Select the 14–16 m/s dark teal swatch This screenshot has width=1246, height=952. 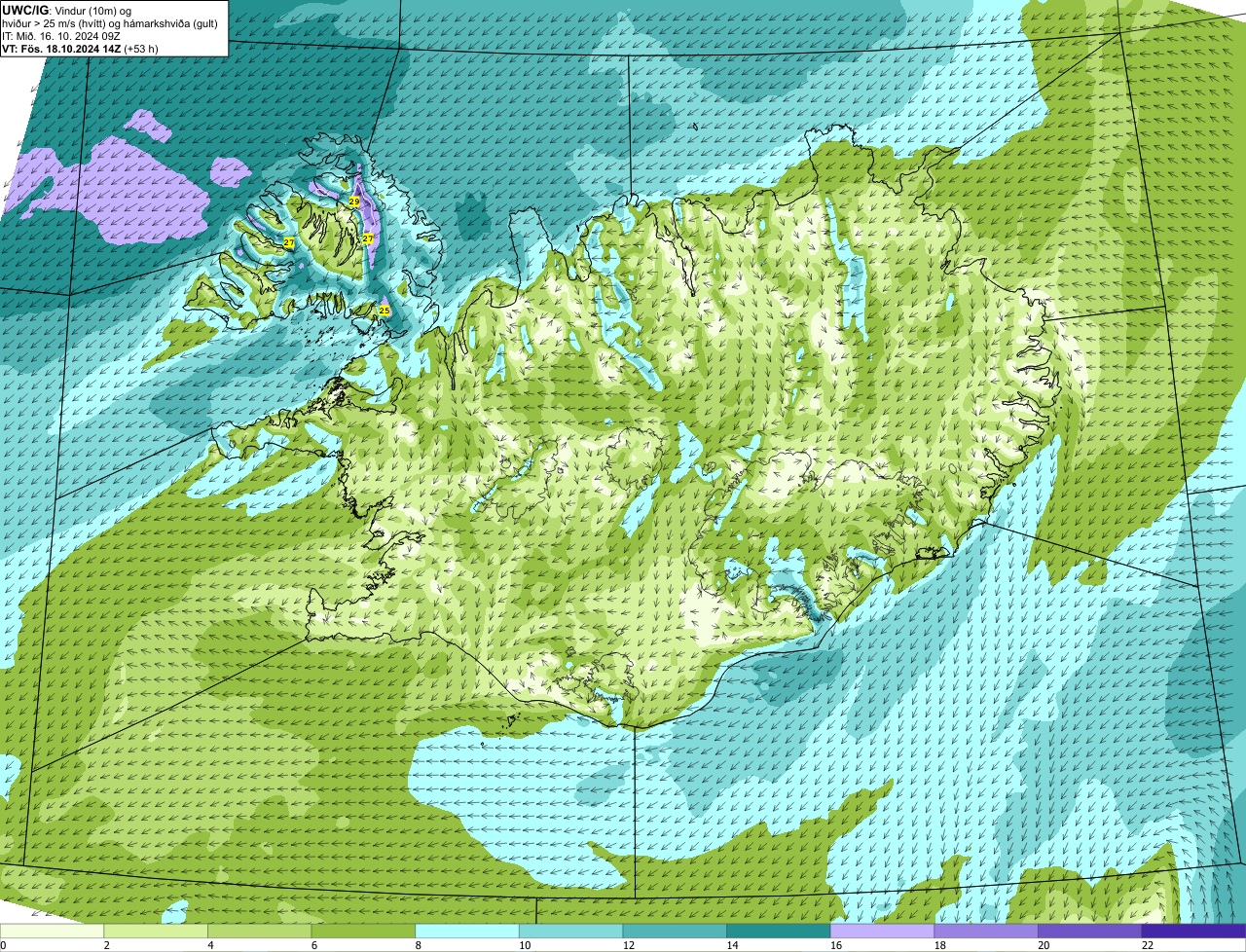click(779, 931)
